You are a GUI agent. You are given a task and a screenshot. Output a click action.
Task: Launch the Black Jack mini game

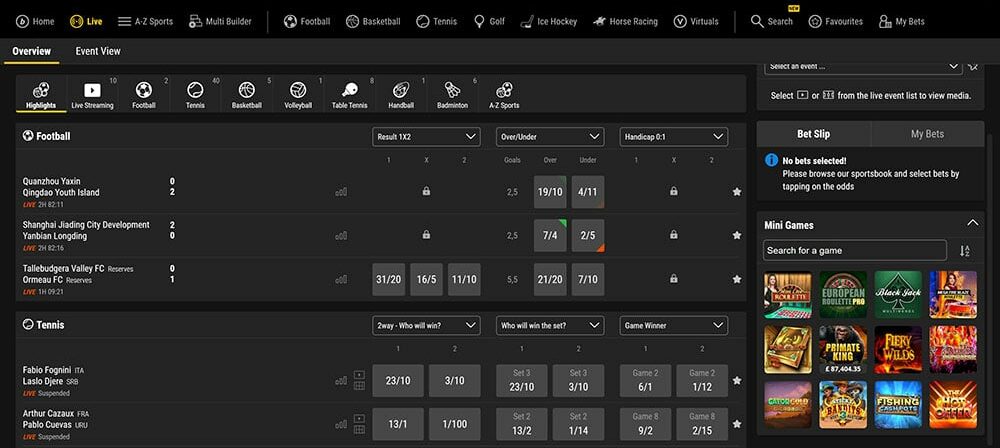pos(898,295)
